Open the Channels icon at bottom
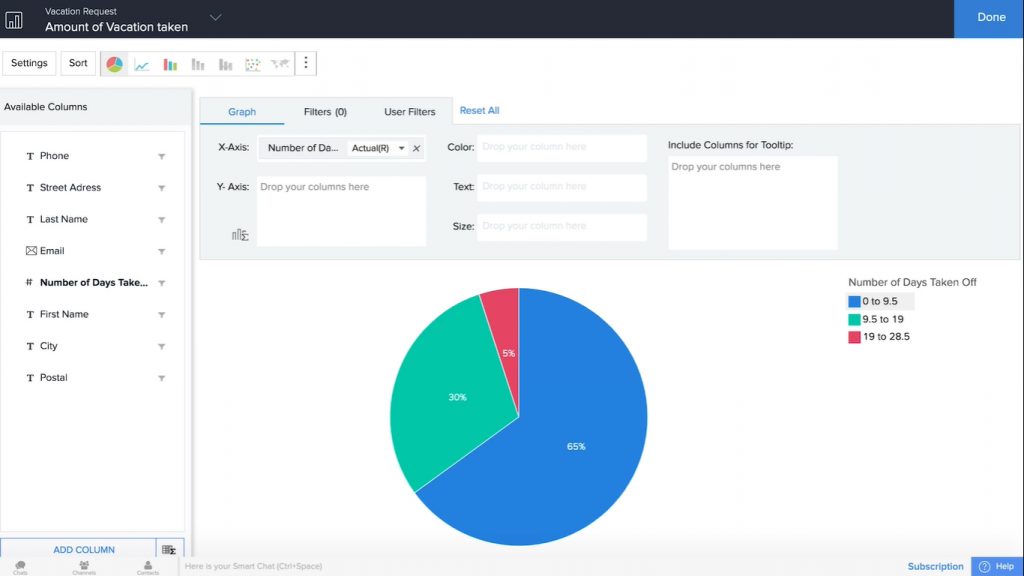 click(84, 565)
